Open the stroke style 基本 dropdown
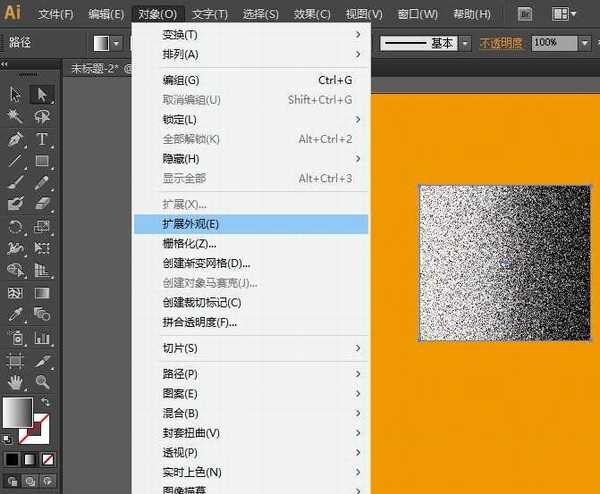The width and height of the screenshot is (600, 494). [x=465, y=43]
